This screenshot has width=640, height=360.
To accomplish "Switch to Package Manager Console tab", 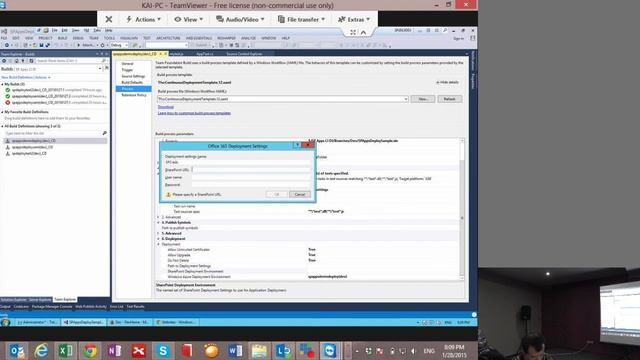I will 52,307.
